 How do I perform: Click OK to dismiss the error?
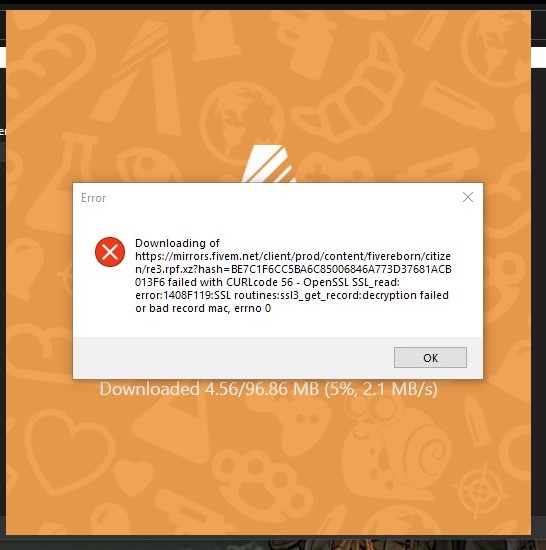[x=430, y=357]
